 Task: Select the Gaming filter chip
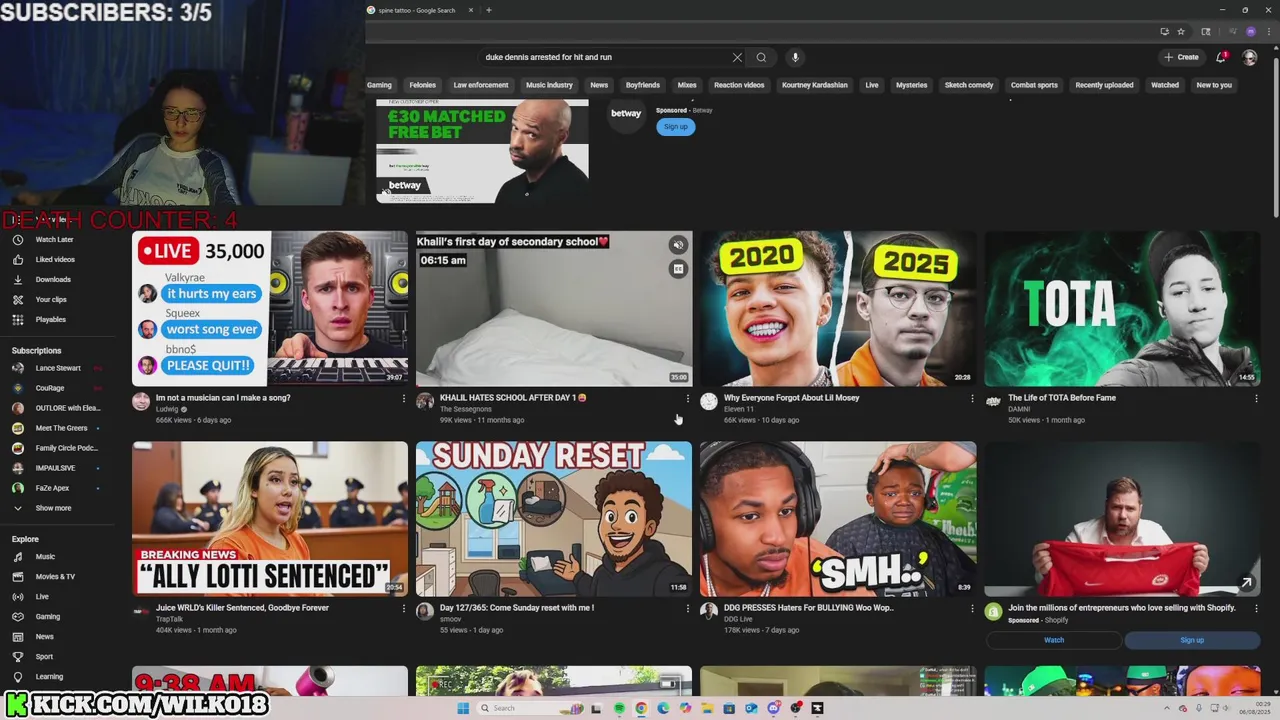pos(379,85)
